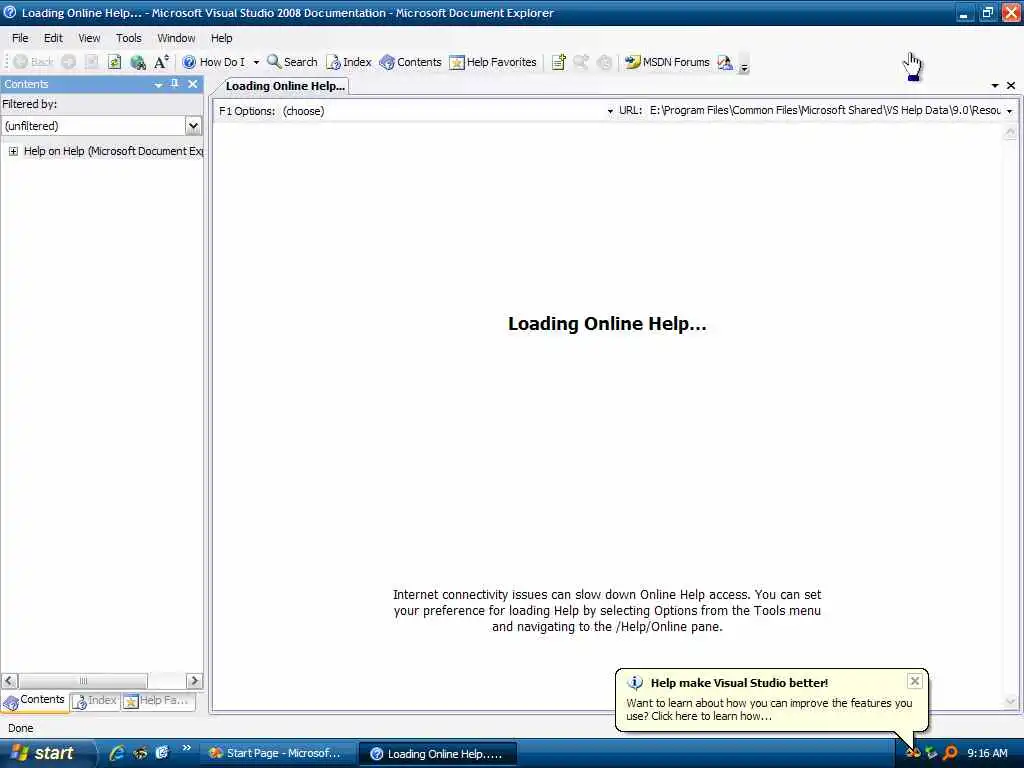Close the Visual Studio balloon tip
This screenshot has width=1024, height=768.
point(915,681)
